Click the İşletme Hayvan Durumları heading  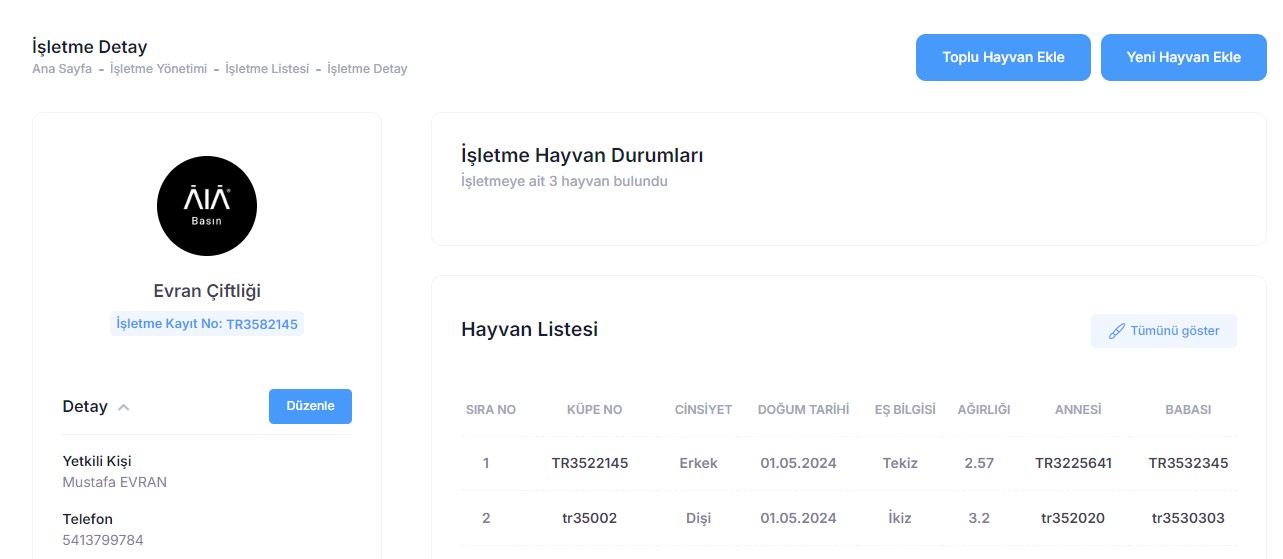tap(582, 155)
